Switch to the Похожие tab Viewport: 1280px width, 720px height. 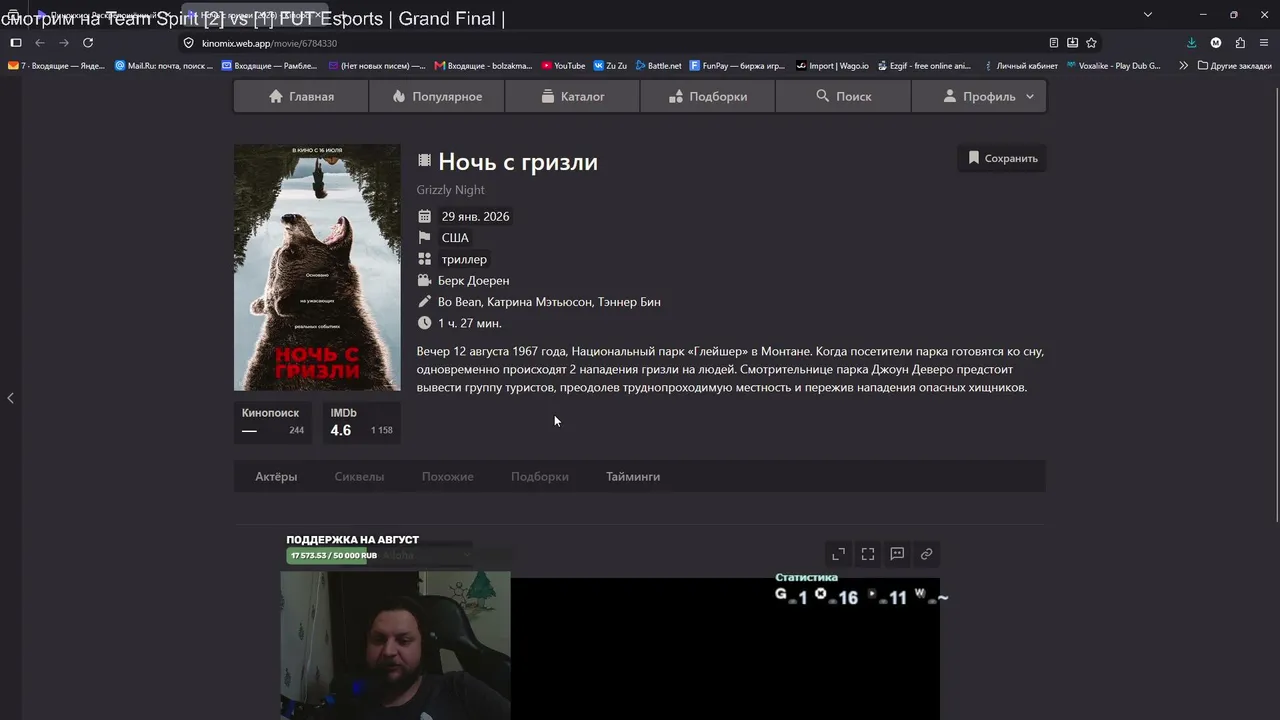[447, 477]
